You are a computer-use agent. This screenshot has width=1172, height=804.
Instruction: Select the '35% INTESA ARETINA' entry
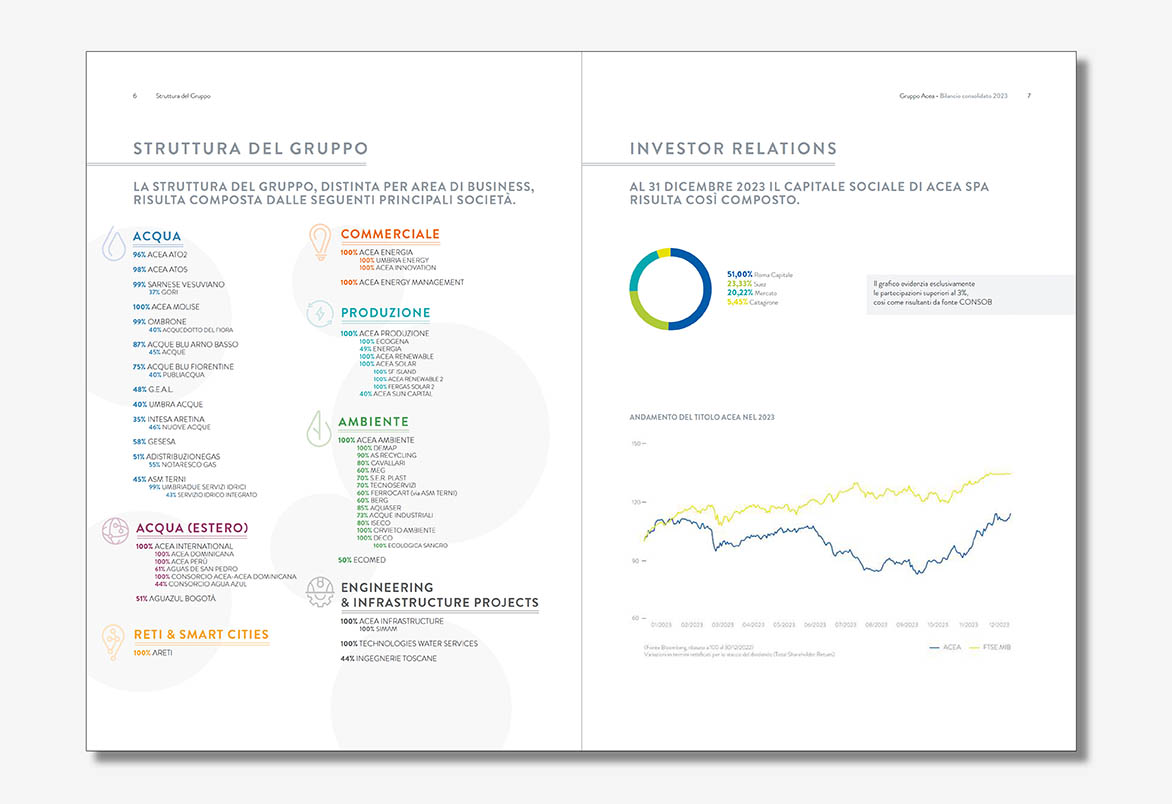(169, 419)
